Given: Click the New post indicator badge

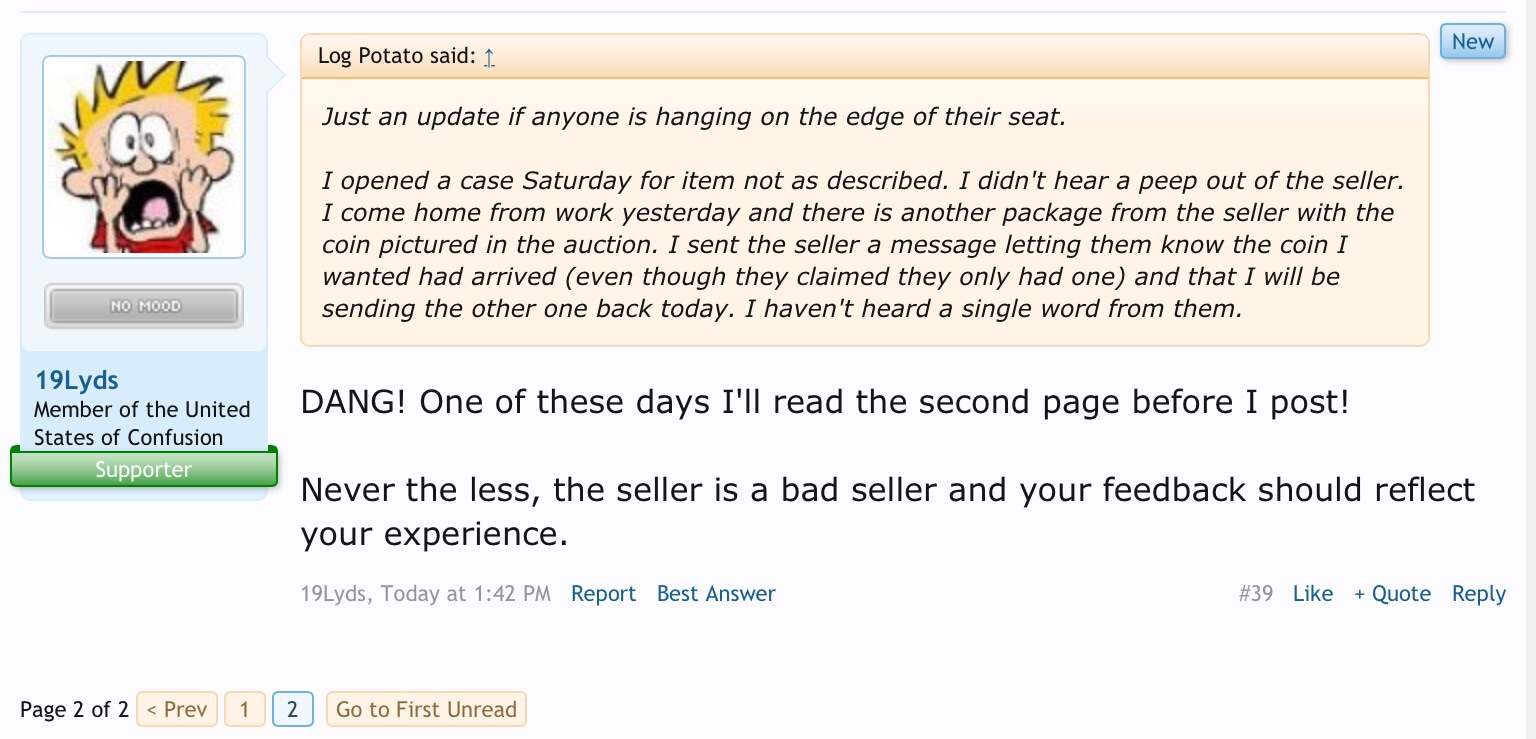Looking at the screenshot, I should pyautogui.click(x=1472, y=42).
